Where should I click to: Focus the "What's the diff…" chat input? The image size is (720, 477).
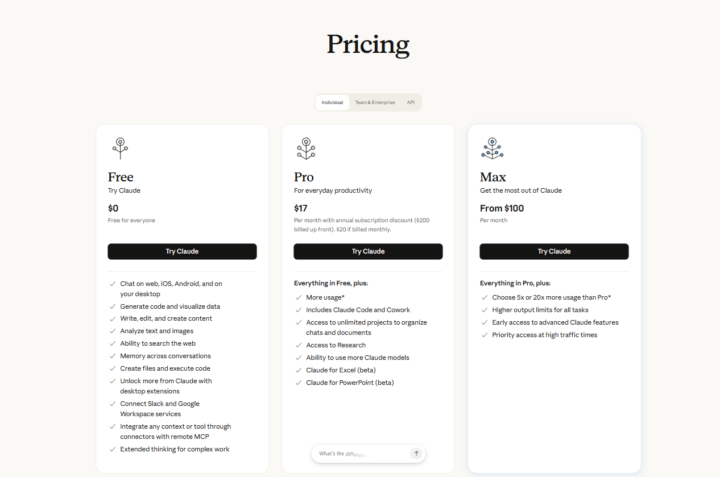pos(360,453)
